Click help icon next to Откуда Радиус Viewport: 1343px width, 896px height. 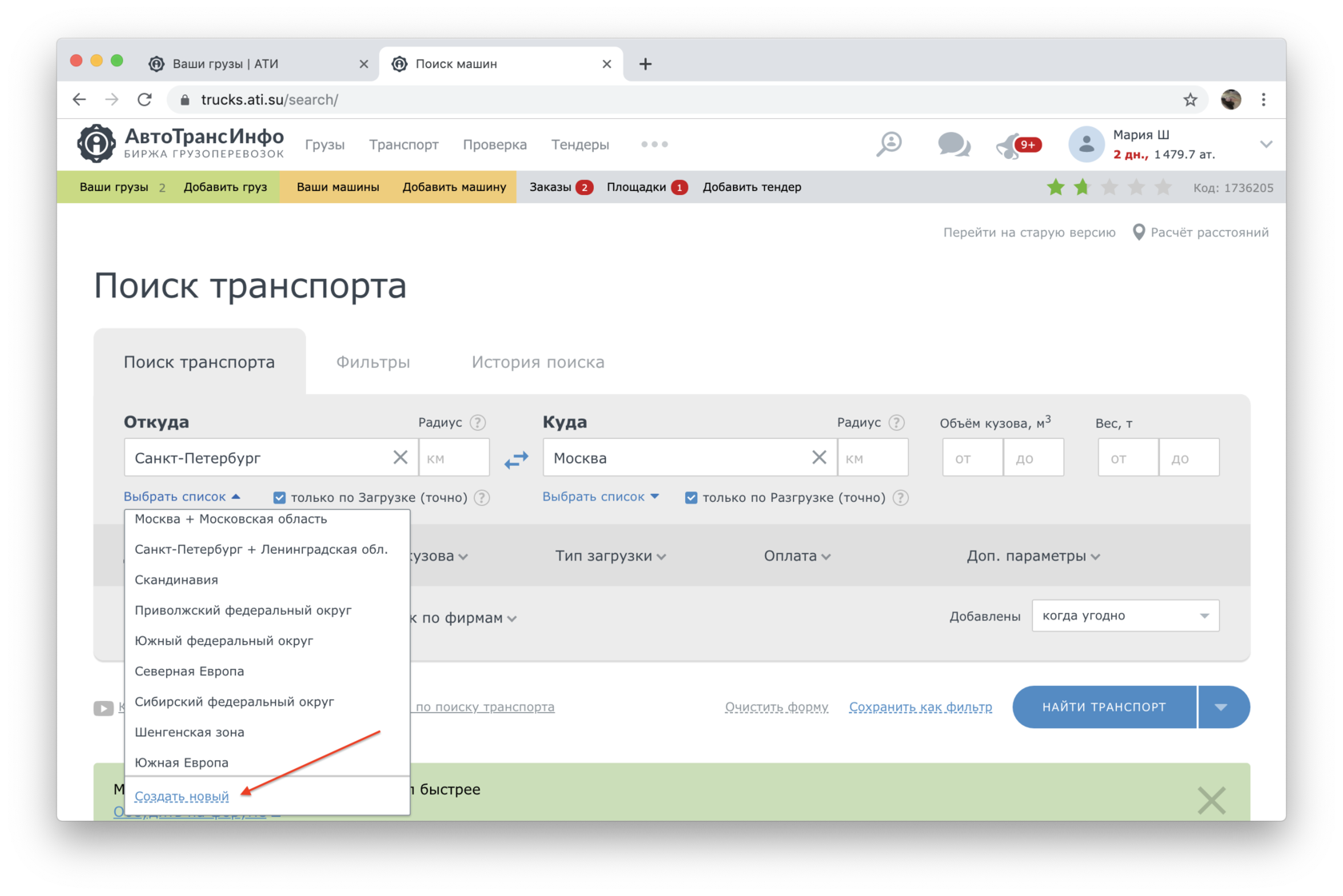[x=478, y=423]
